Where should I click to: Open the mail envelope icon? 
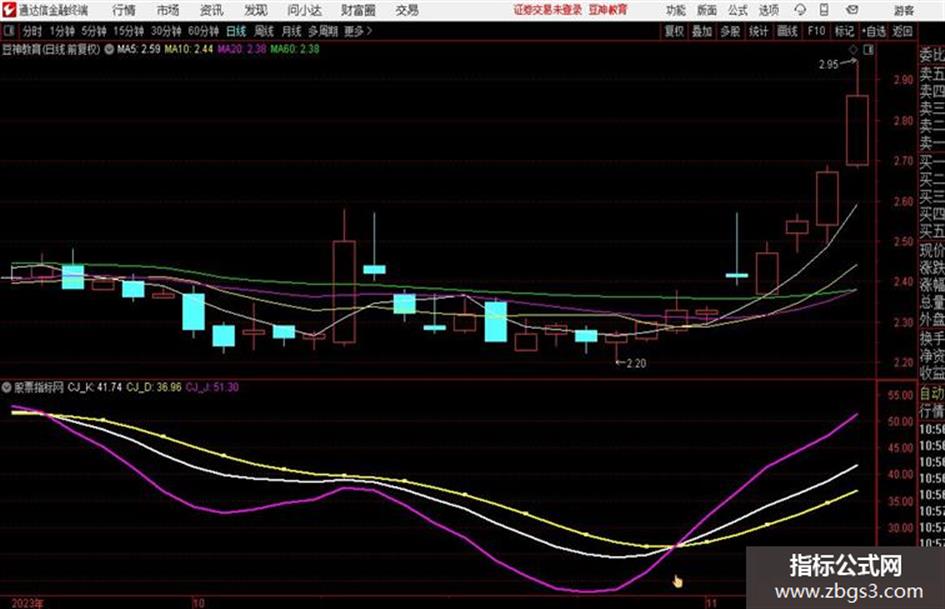point(852,10)
